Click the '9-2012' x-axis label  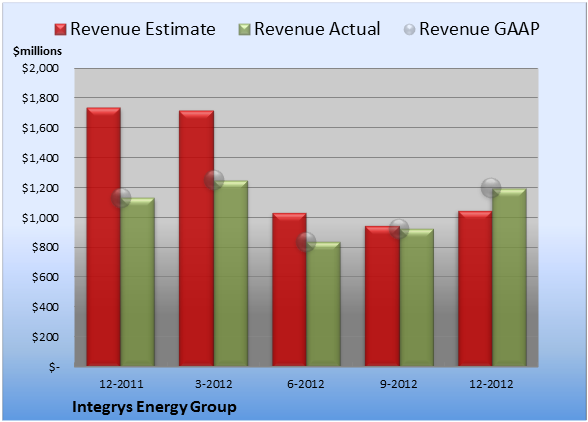399,384
